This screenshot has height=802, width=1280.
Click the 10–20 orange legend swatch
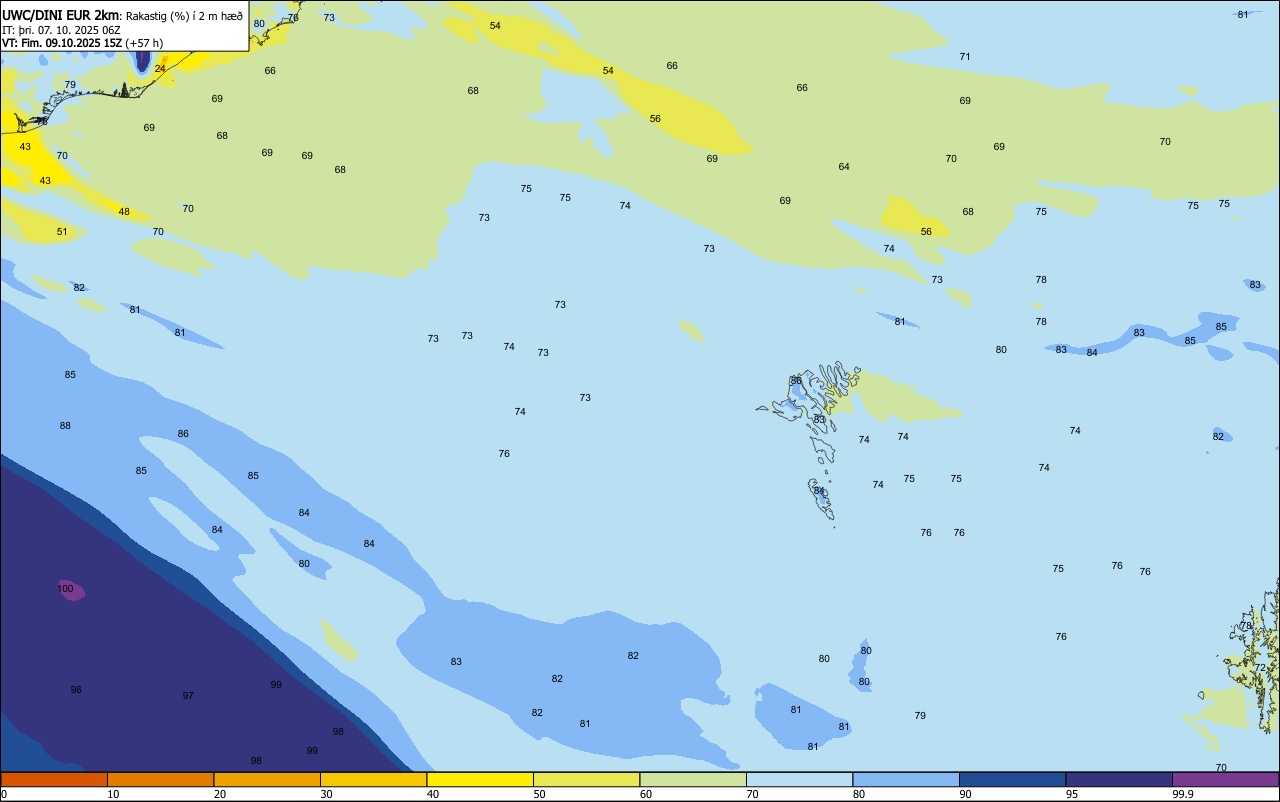[160, 779]
